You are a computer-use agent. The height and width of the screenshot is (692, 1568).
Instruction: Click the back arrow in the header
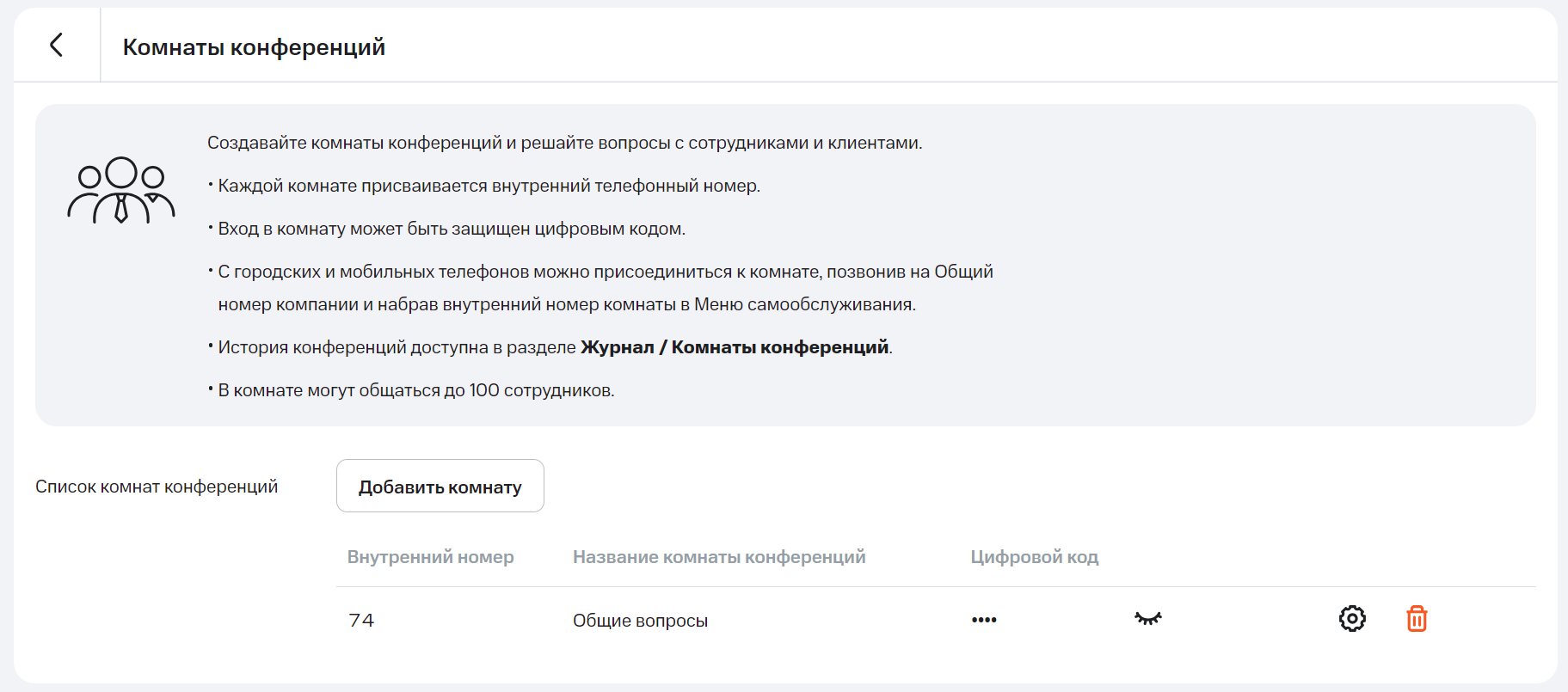click(57, 45)
